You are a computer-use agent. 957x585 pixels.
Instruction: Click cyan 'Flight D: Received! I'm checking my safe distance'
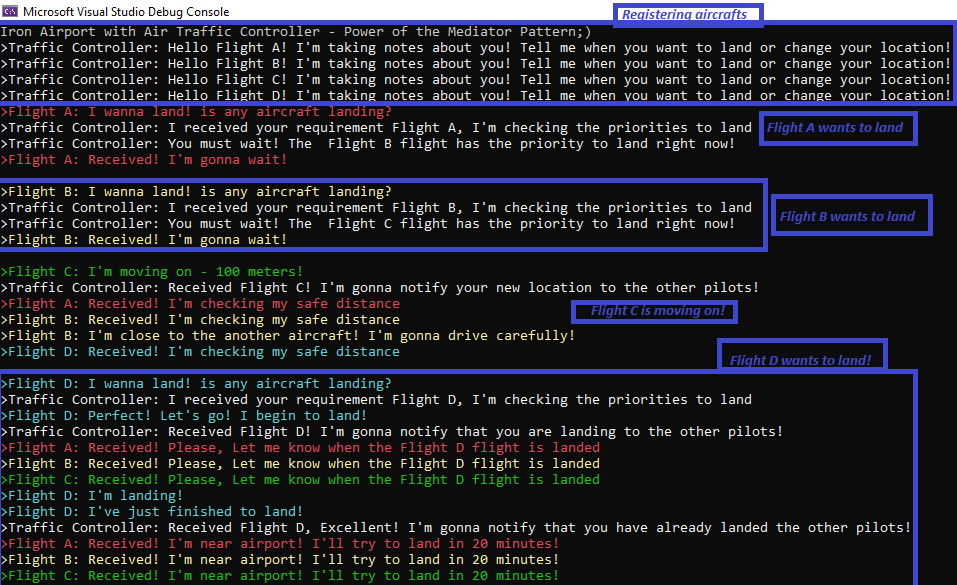pos(200,352)
